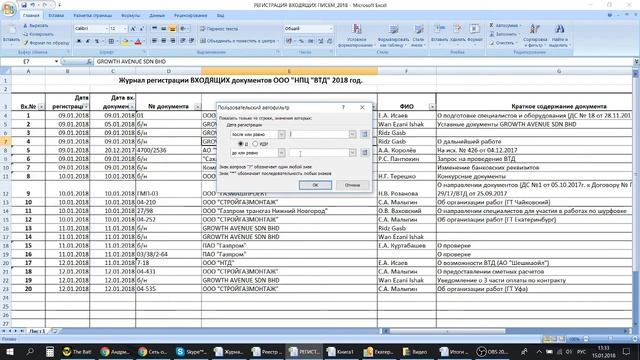Click Вырезать (Cut) in clipboard group
Image resolution: width=640 pixels, height=360 pixels.
click(x=36, y=26)
